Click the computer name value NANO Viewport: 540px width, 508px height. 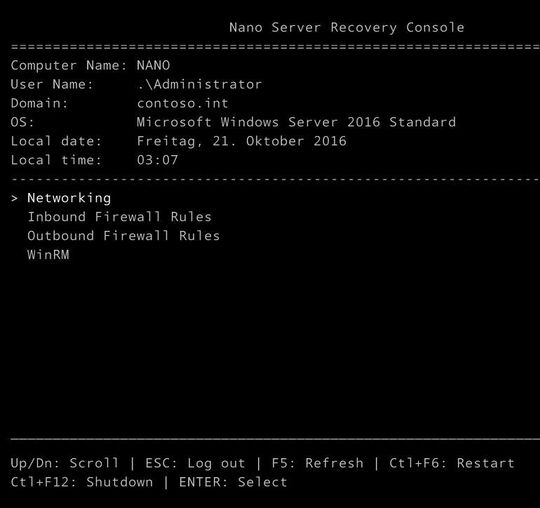coord(153,65)
